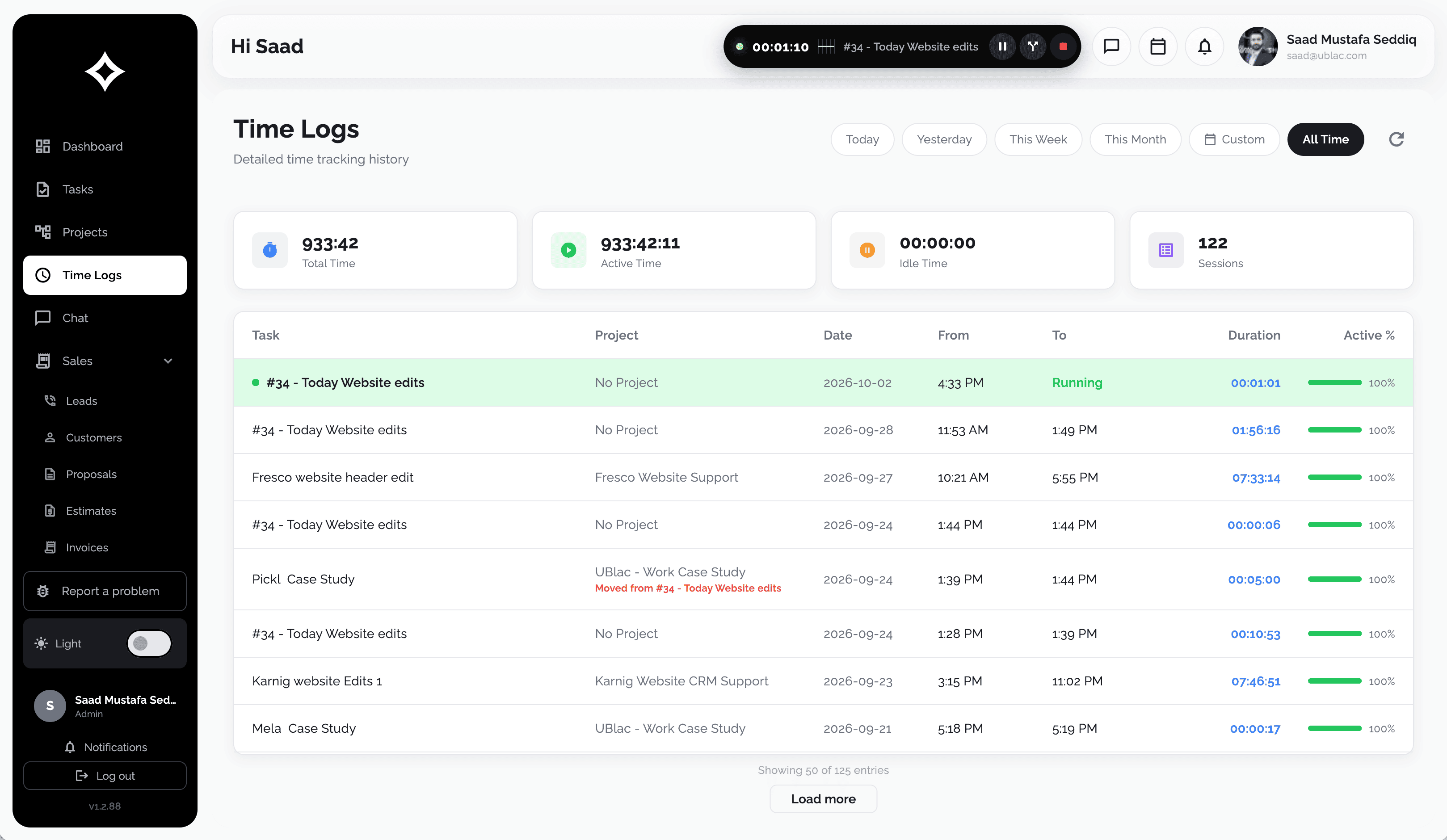Click 'Moved from #34 - Today Website edits' note
The height and width of the screenshot is (840, 1447).
688,588
